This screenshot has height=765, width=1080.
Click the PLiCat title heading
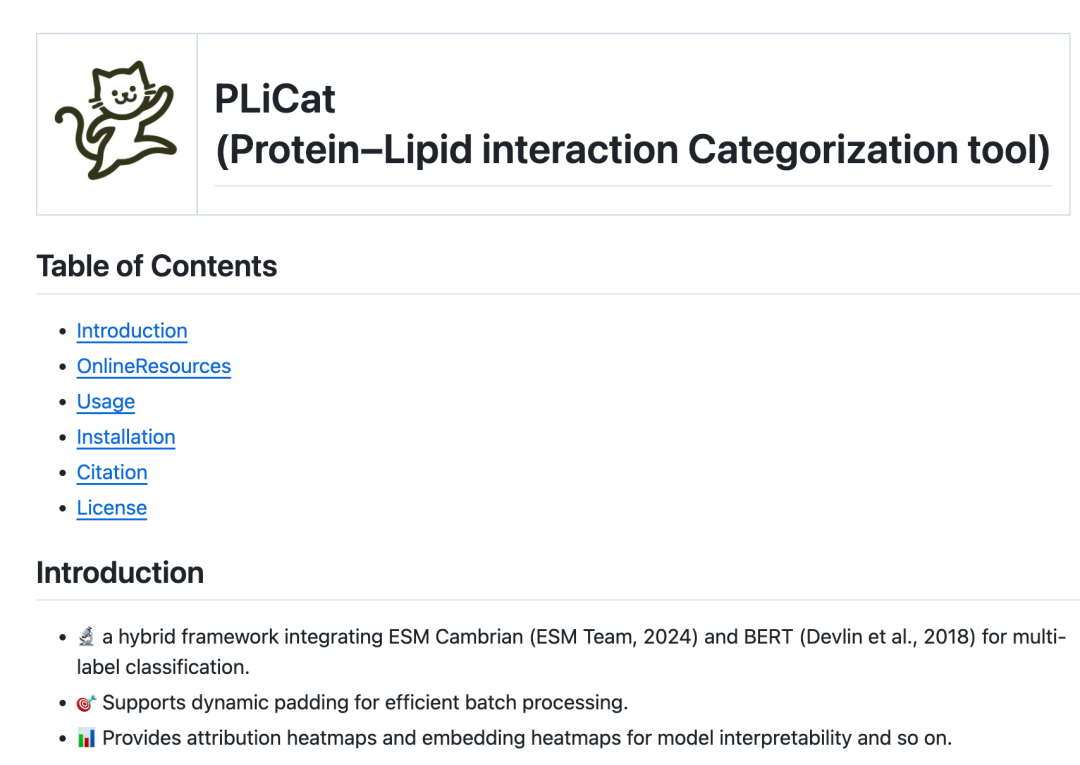[x=275, y=99]
